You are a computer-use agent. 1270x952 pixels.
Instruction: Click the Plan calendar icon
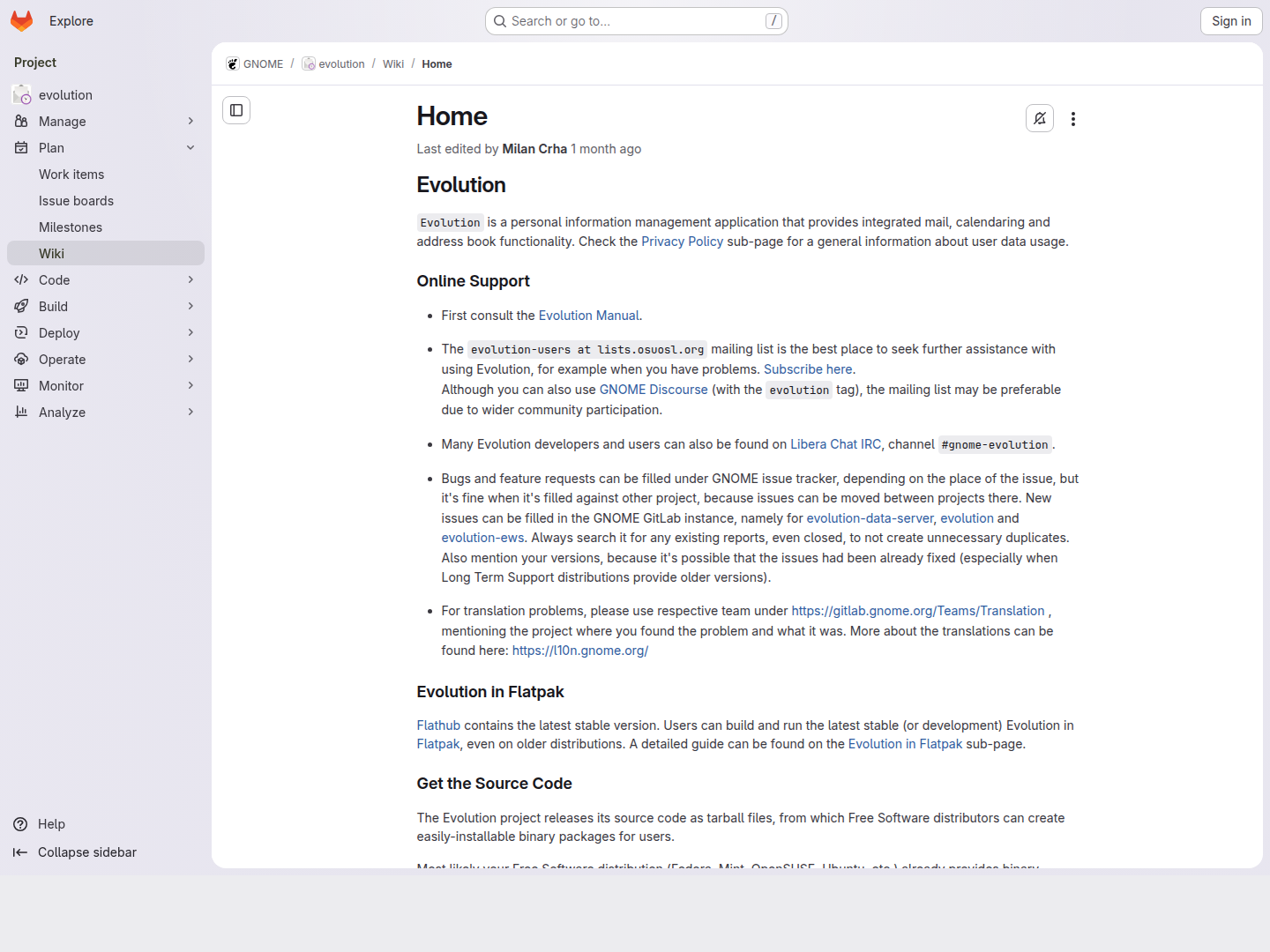coord(21,148)
